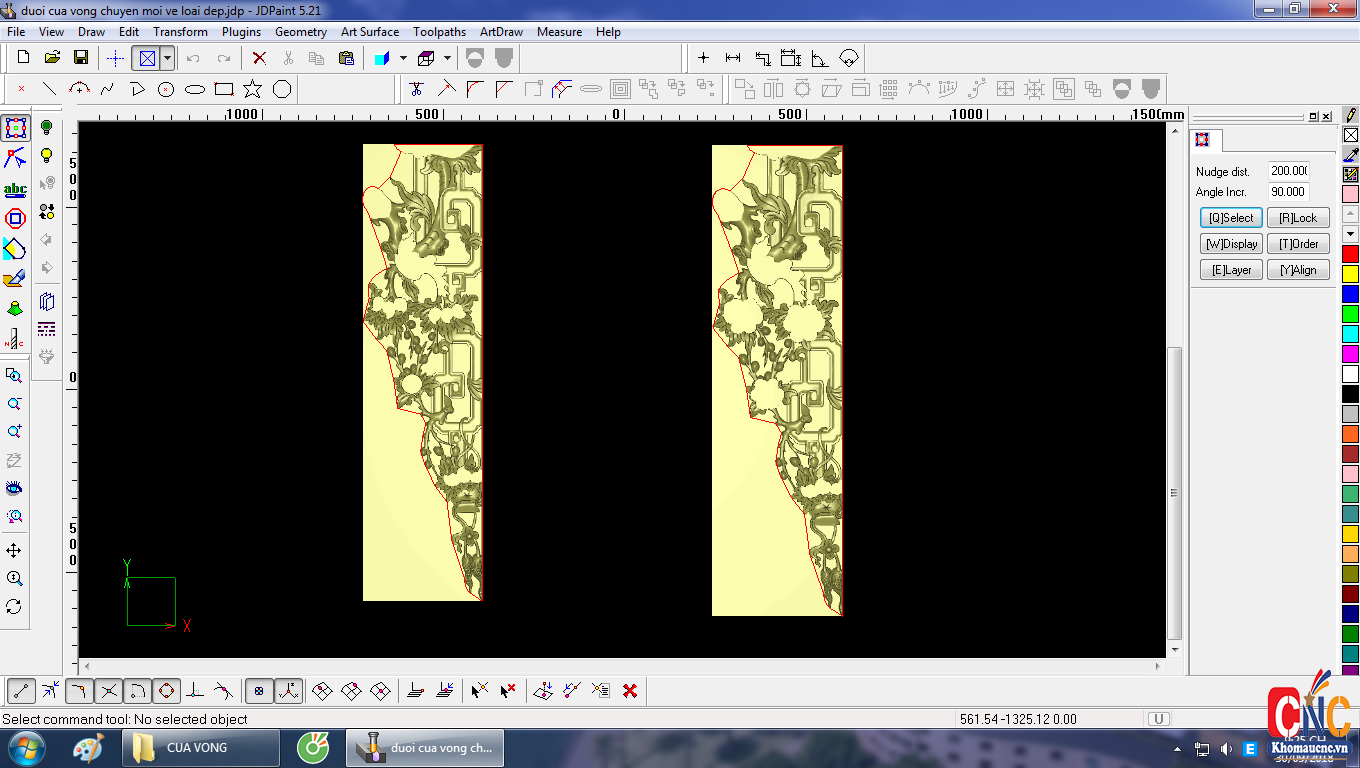The image size is (1360, 768).
Task: Select the star shape drawing tool
Action: point(253,89)
